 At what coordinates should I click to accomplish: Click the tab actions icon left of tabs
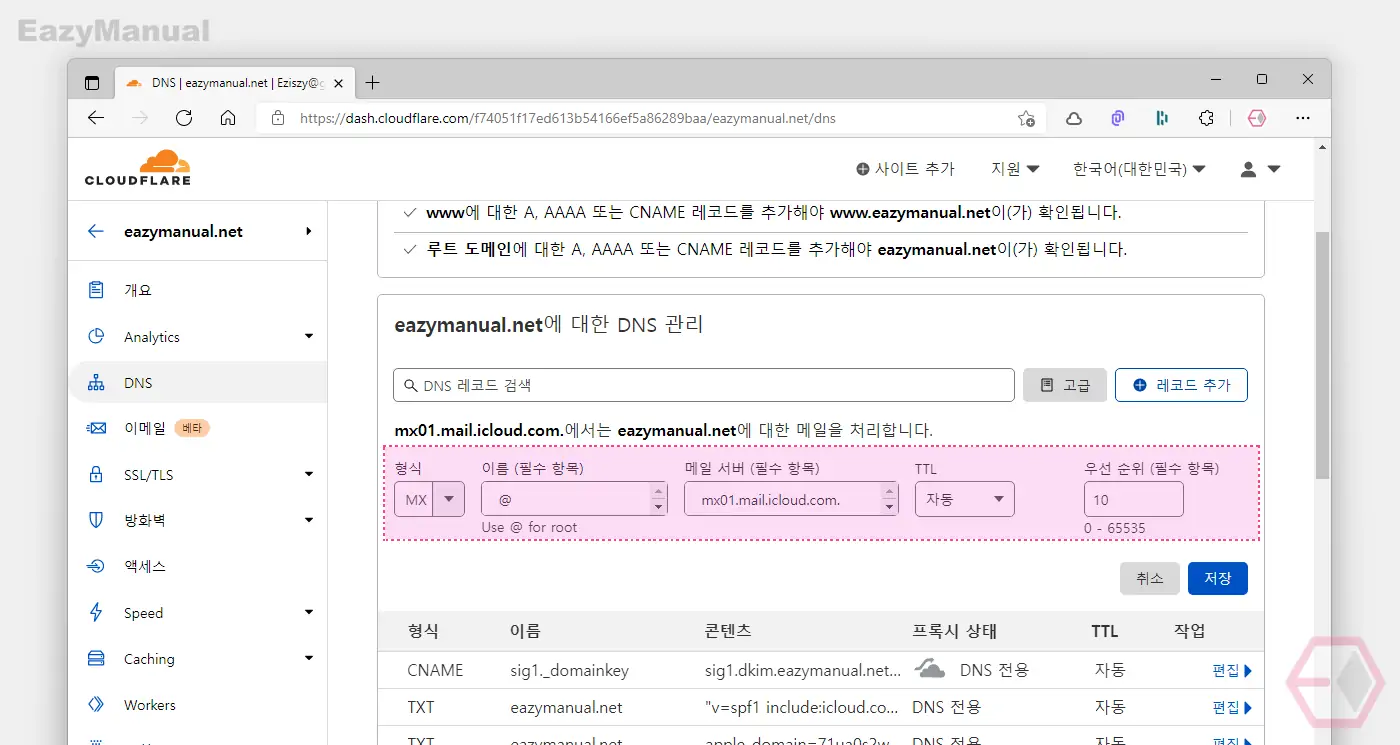tap(92, 83)
